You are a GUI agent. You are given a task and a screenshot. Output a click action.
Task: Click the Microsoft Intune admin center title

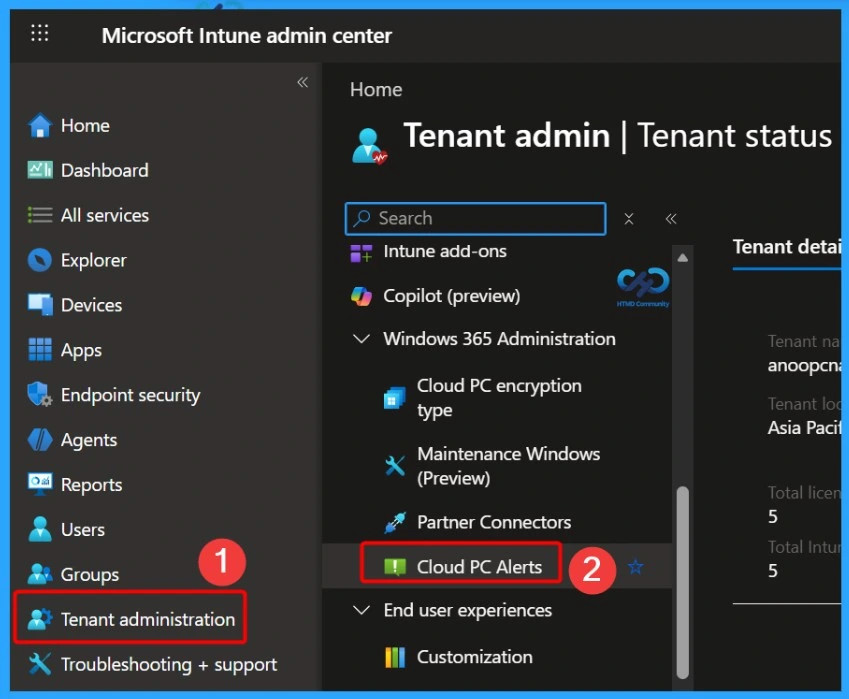click(x=246, y=36)
